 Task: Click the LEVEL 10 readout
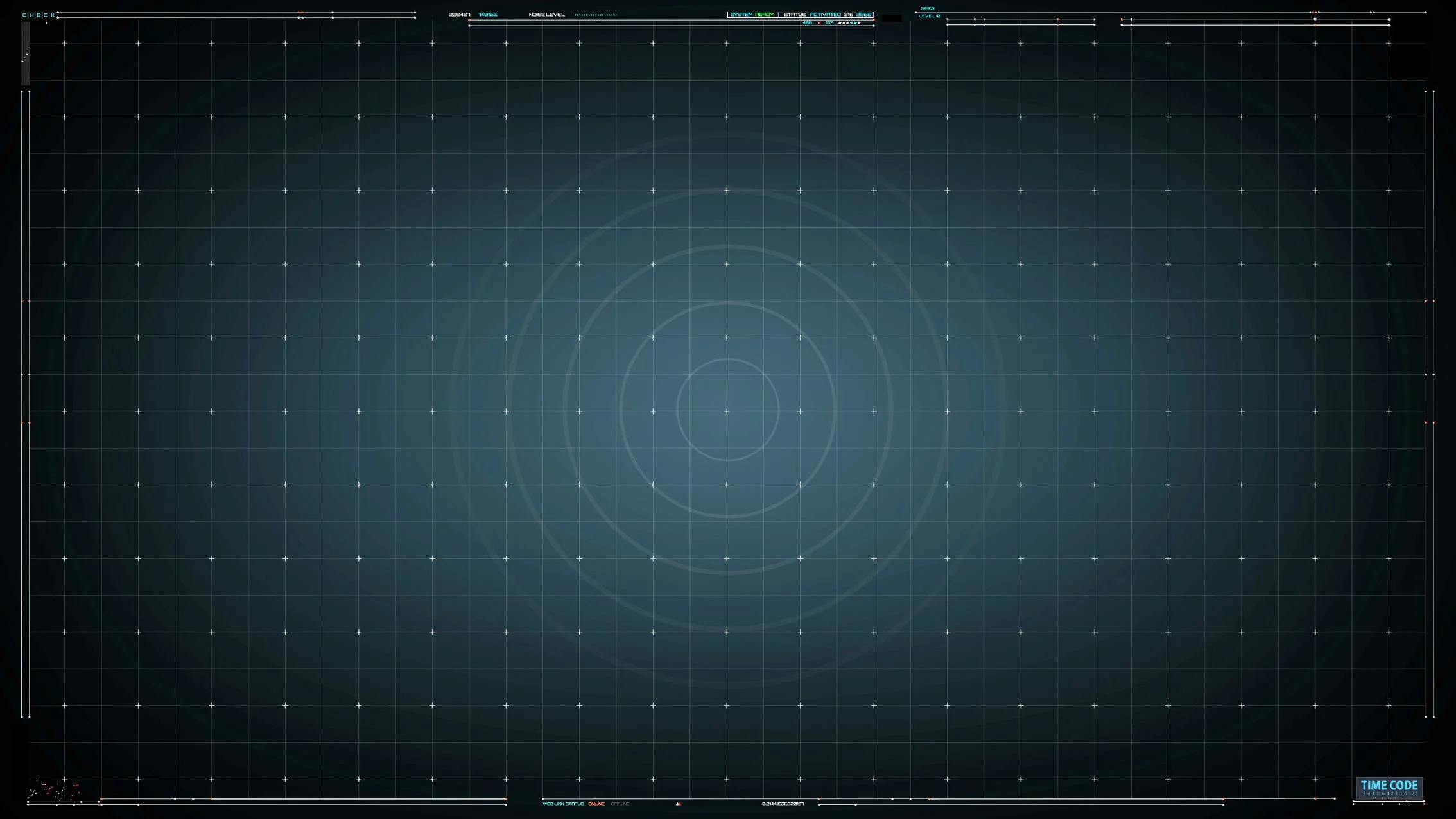pos(929,16)
